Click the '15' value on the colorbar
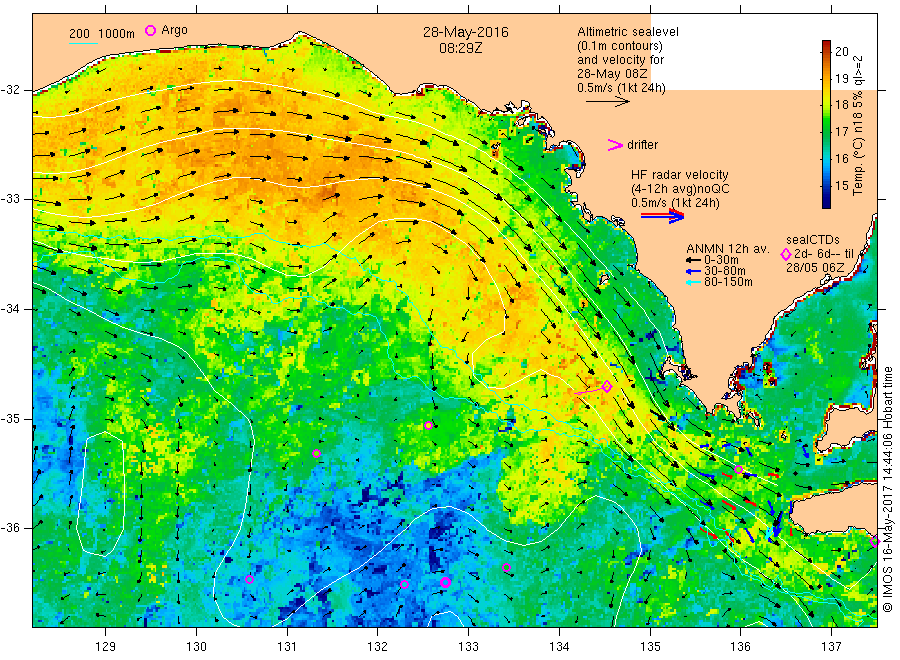 pos(841,185)
